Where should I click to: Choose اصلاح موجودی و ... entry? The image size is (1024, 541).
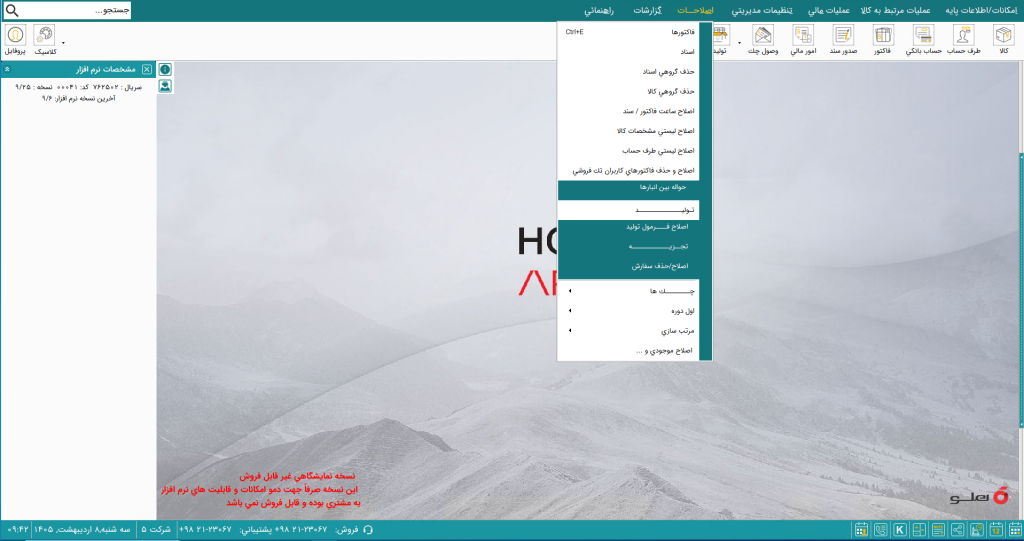(x=628, y=351)
